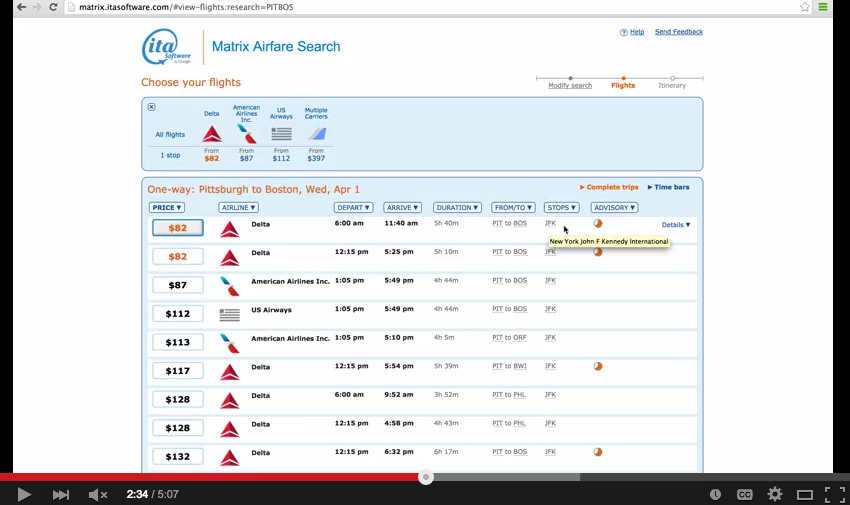The height and width of the screenshot is (505, 850).
Task: Select the Itinerary step
Action: (x=672, y=86)
